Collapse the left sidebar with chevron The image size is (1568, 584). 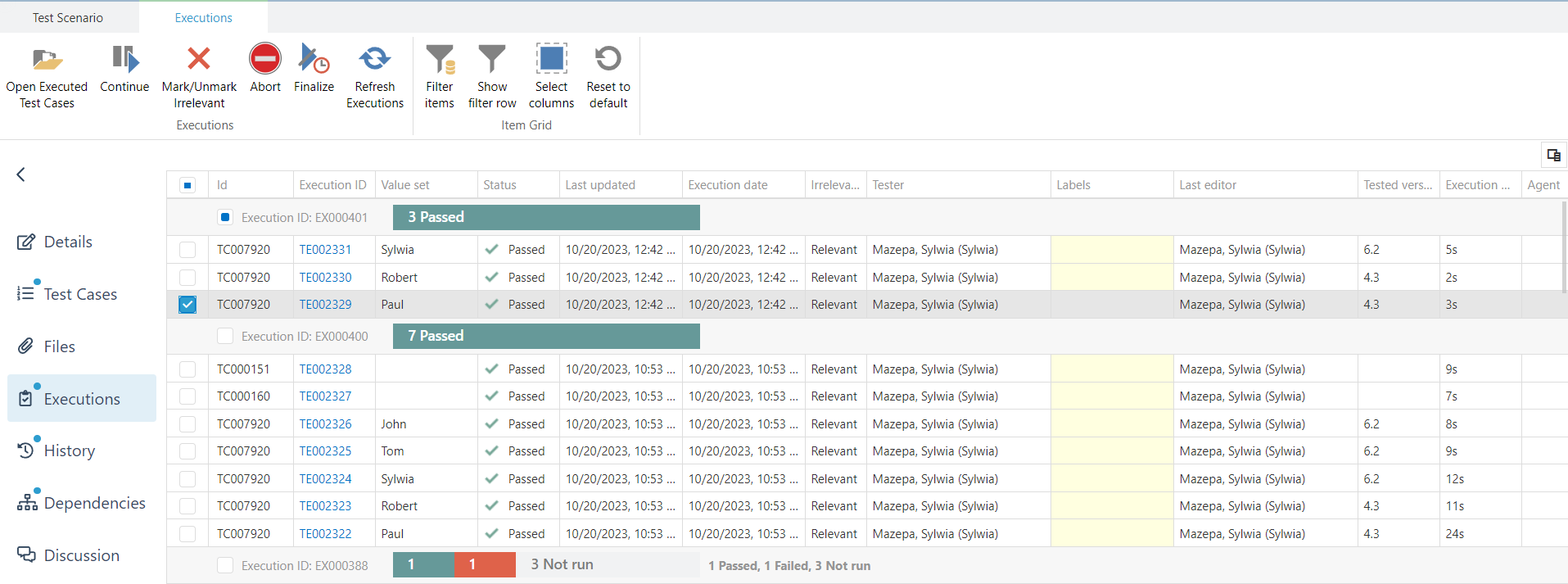coord(21,174)
